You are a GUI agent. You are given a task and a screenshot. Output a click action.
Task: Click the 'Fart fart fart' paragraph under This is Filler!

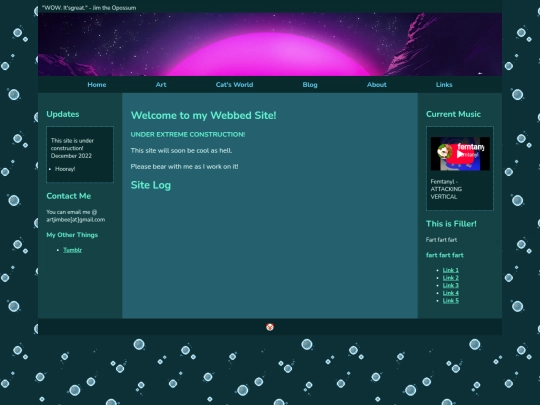coord(441,240)
